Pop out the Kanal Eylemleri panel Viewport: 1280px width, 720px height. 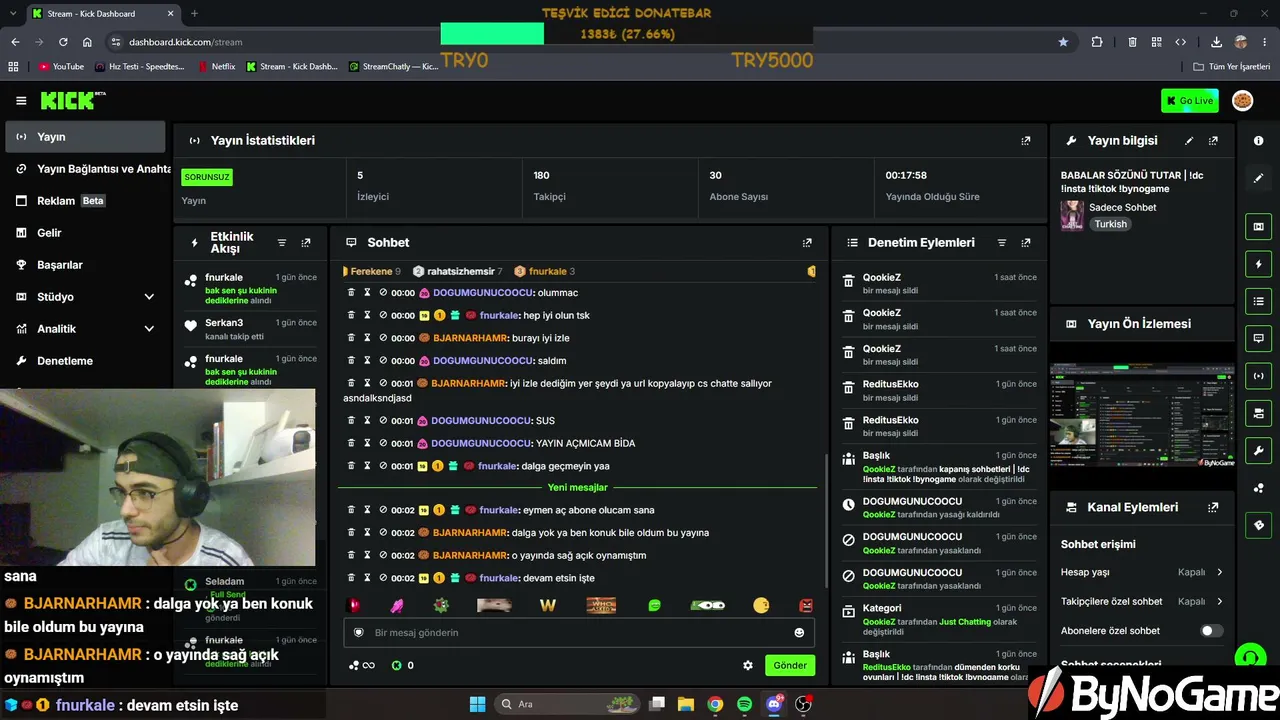point(1213,507)
